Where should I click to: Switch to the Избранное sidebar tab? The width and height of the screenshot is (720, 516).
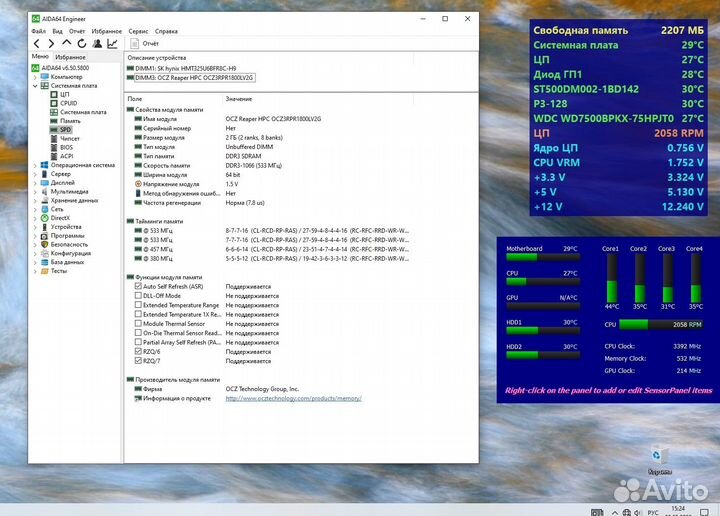click(70, 57)
